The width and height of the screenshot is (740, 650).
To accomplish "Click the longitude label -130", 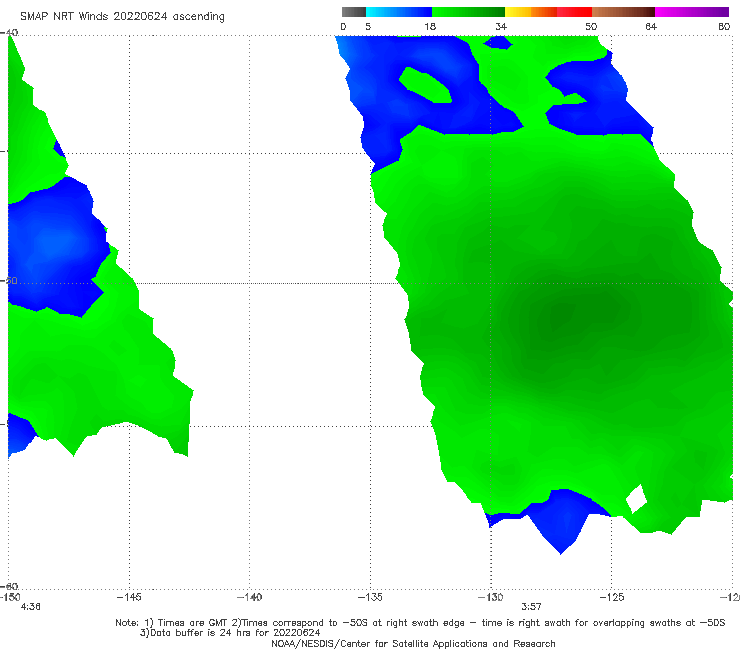I will (491, 597).
